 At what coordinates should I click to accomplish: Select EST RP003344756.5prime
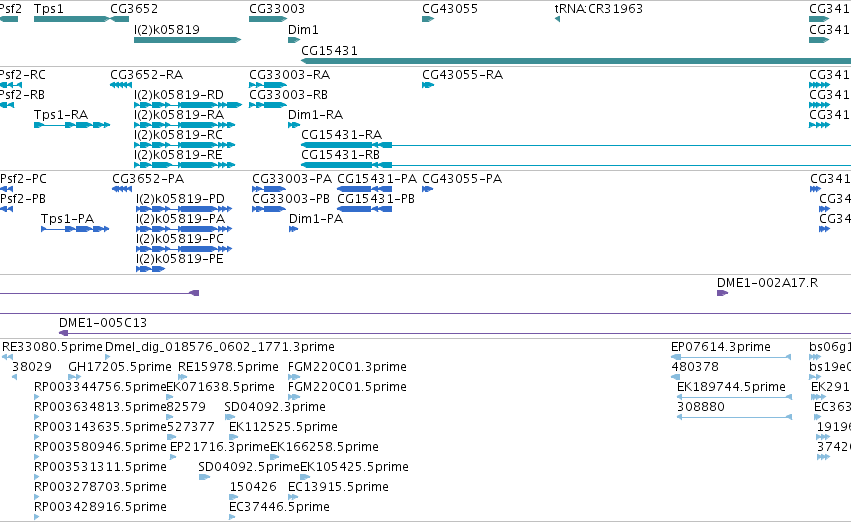coord(36,397)
